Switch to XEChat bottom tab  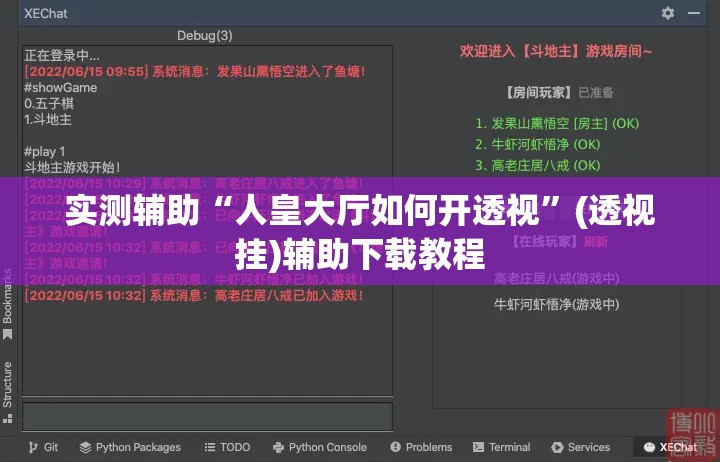click(x=669, y=447)
